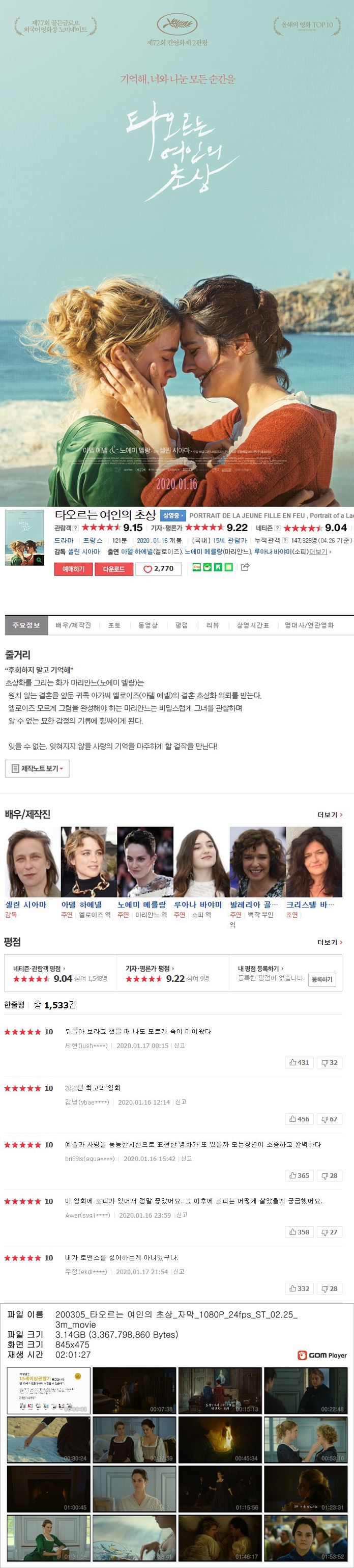This screenshot has height=1568, width=354.
Task: Open the 포토 tab
Action: [x=114, y=625]
